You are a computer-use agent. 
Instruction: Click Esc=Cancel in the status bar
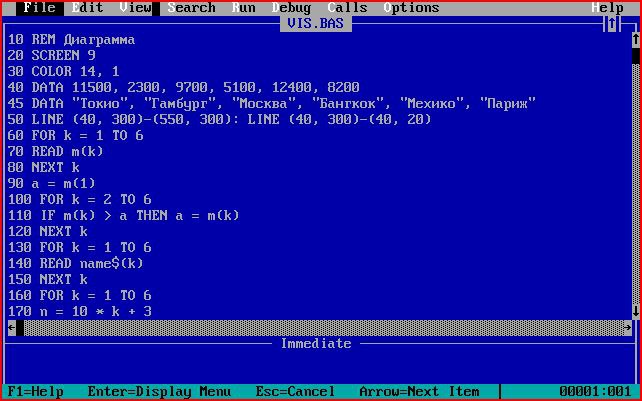pos(295,391)
